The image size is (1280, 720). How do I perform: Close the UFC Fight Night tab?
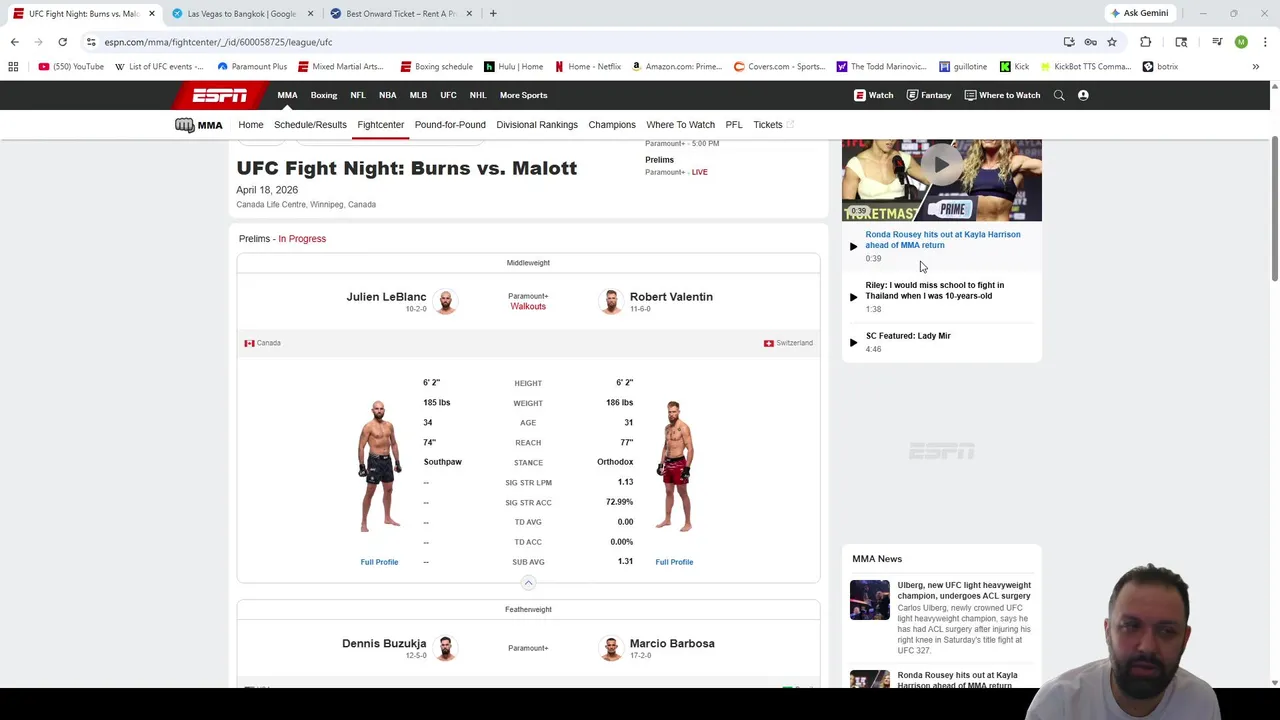(152, 13)
